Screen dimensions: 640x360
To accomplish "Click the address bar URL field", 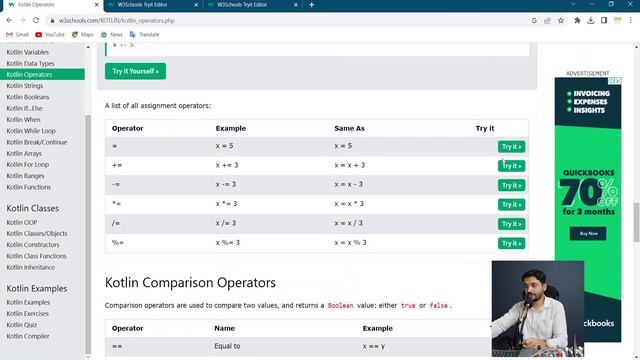I will click(286, 20).
